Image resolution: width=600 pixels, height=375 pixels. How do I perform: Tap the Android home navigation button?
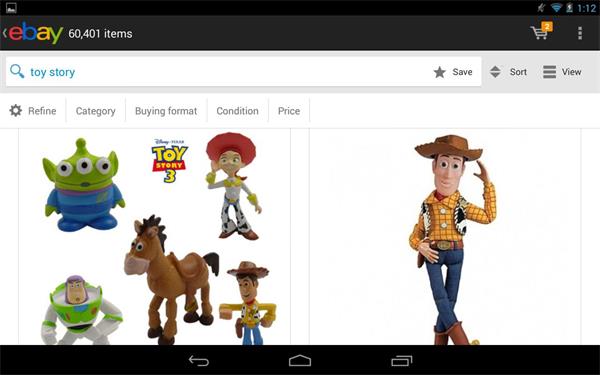[300, 360]
